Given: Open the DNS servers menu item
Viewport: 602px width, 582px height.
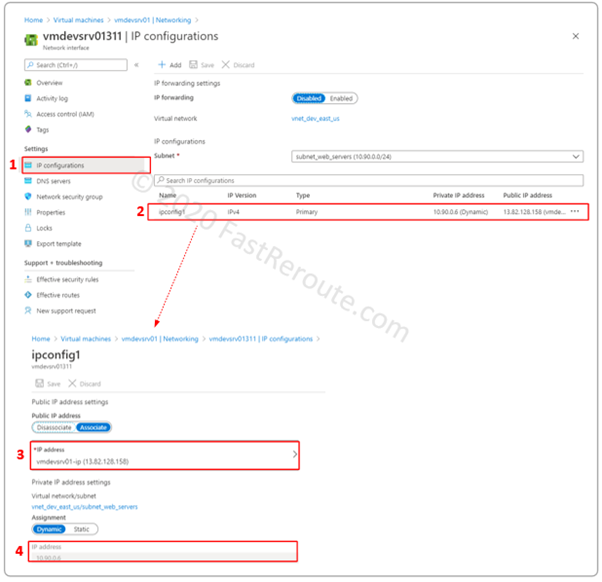Looking at the screenshot, I should coord(53,181).
